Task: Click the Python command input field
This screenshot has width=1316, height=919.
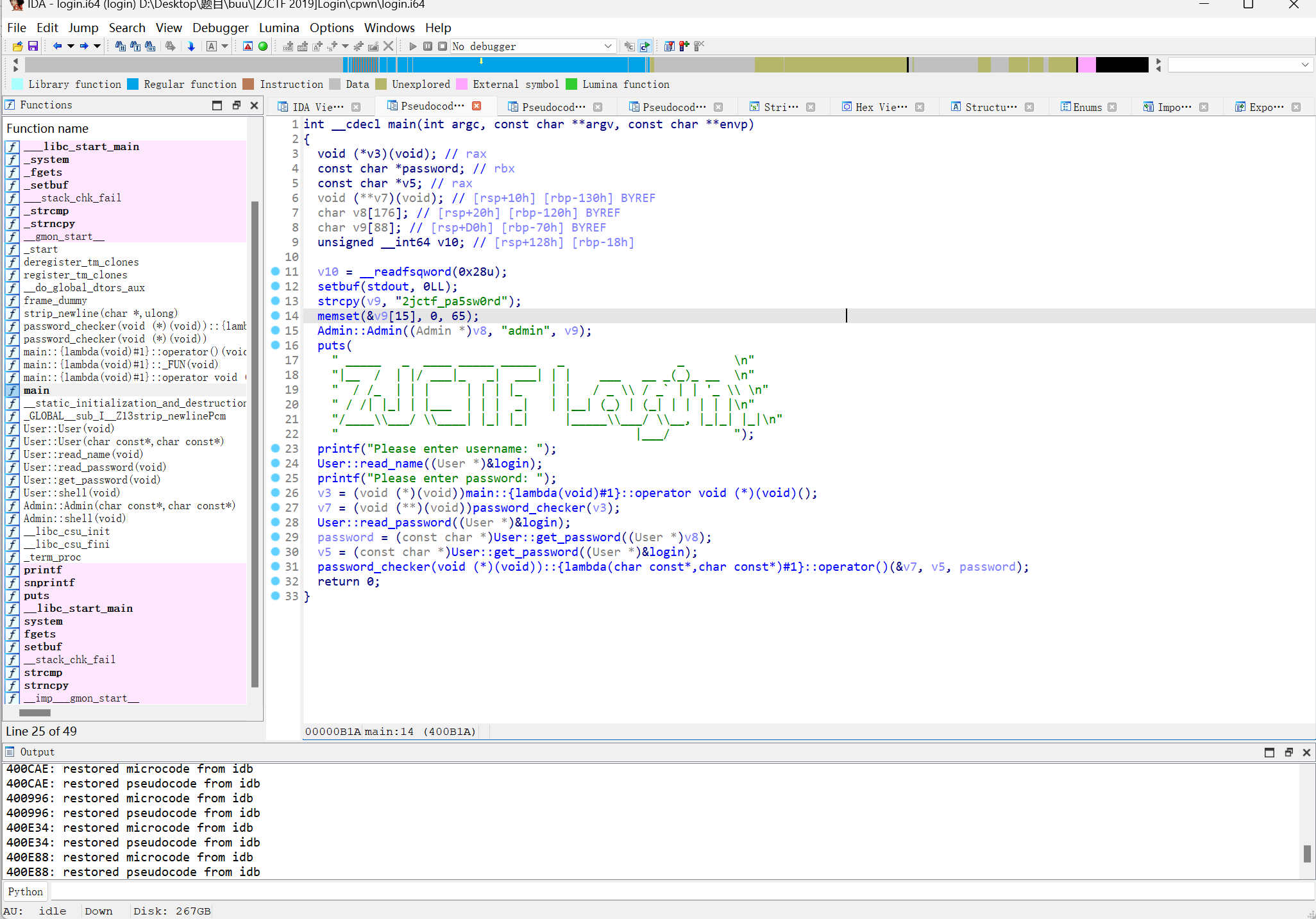Action: click(x=682, y=891)
